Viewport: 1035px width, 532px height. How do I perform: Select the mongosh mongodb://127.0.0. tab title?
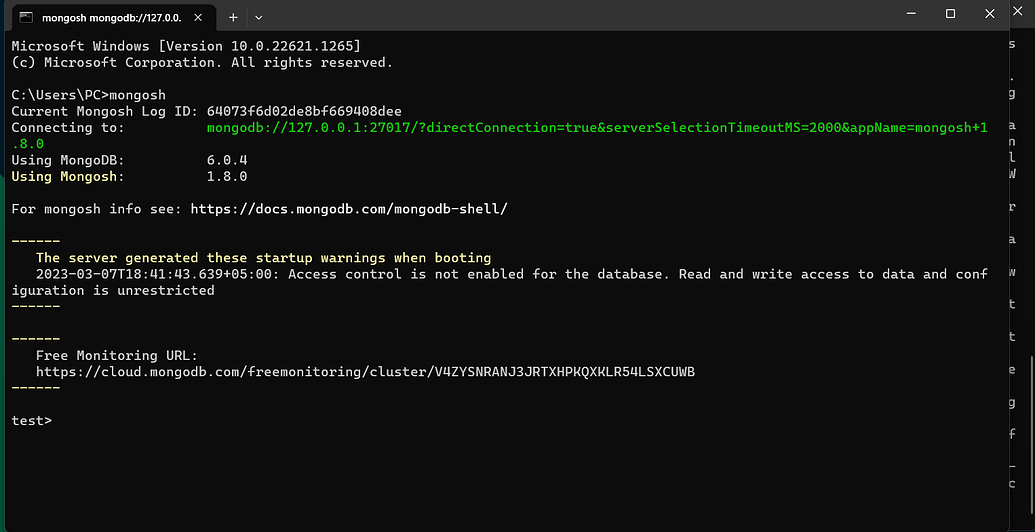[110, 17]
